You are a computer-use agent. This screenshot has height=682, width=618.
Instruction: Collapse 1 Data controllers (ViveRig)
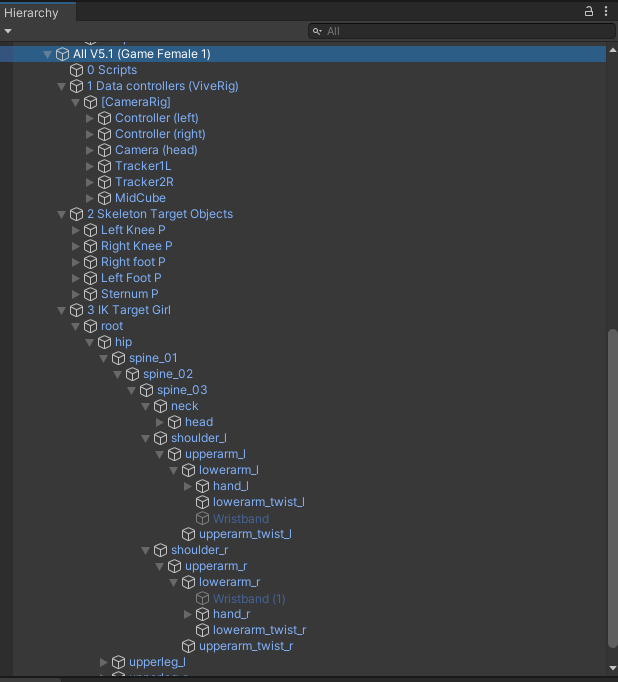click(61, 87)
